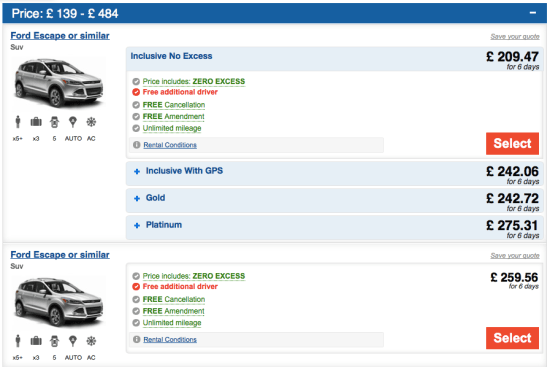Click the grey check beside second FREE Cancellation

tap(136, 300)
